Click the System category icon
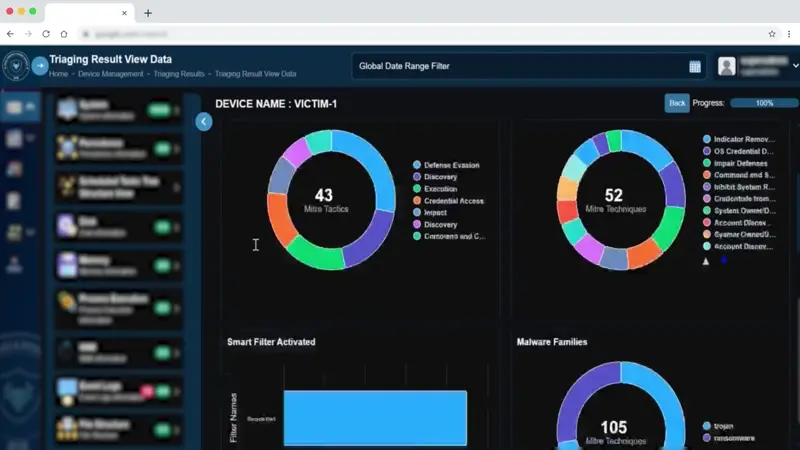Screen dimensions: 800x450 [x=67, y=109]
